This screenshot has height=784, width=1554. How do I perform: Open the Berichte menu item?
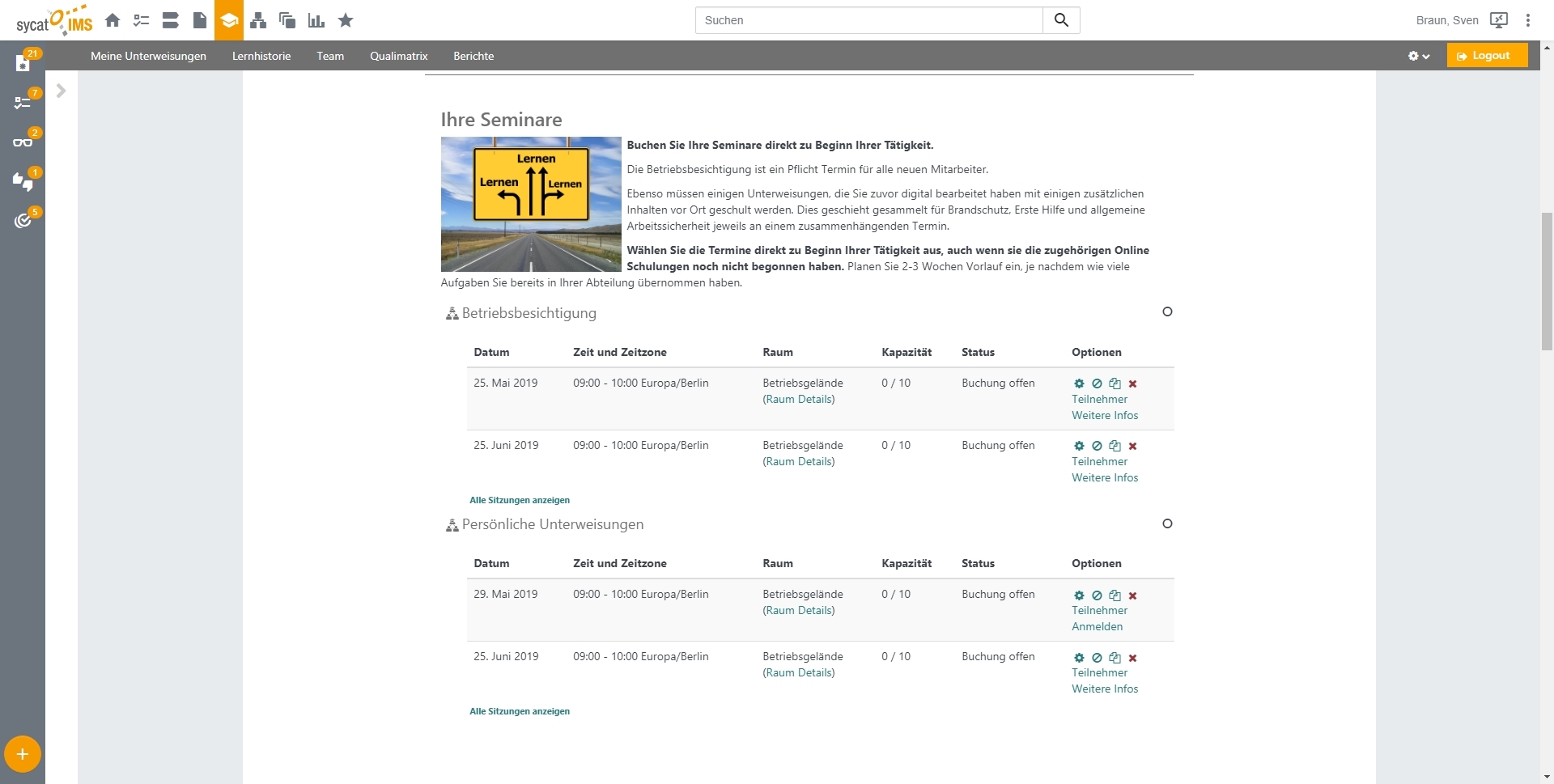point(473,56)
